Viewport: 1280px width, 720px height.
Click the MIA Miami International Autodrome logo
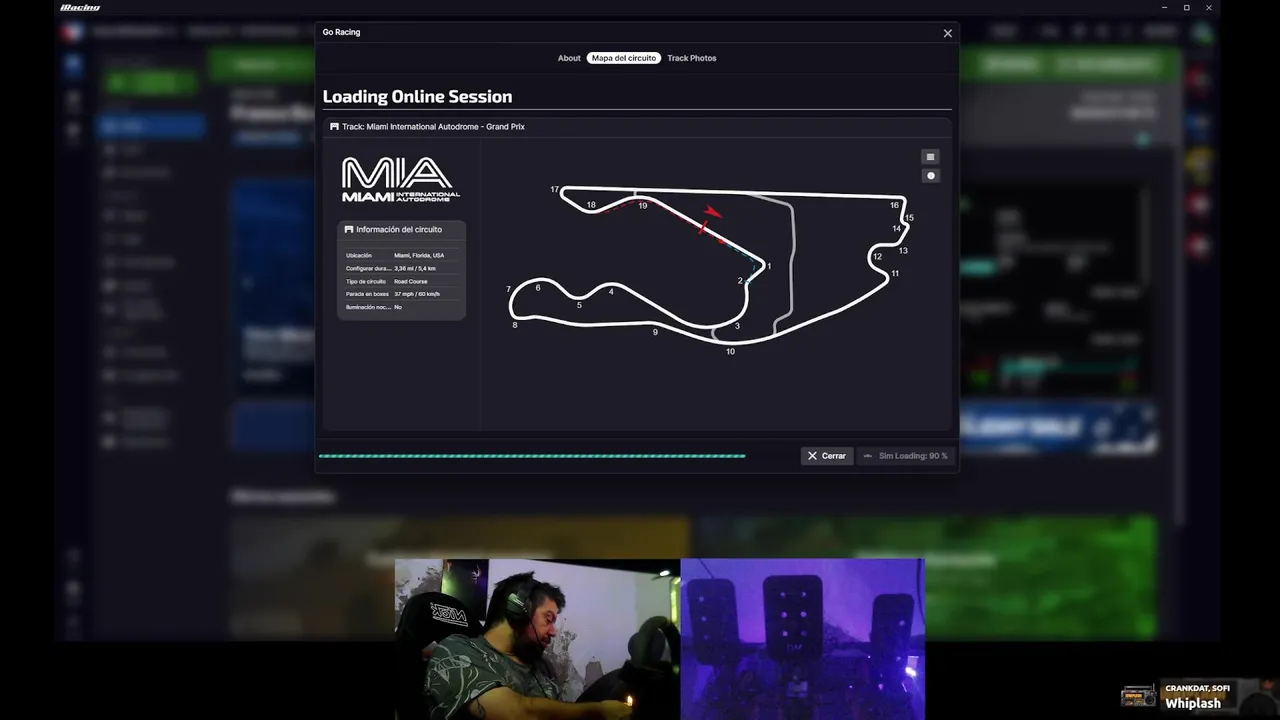coord(401,180)
